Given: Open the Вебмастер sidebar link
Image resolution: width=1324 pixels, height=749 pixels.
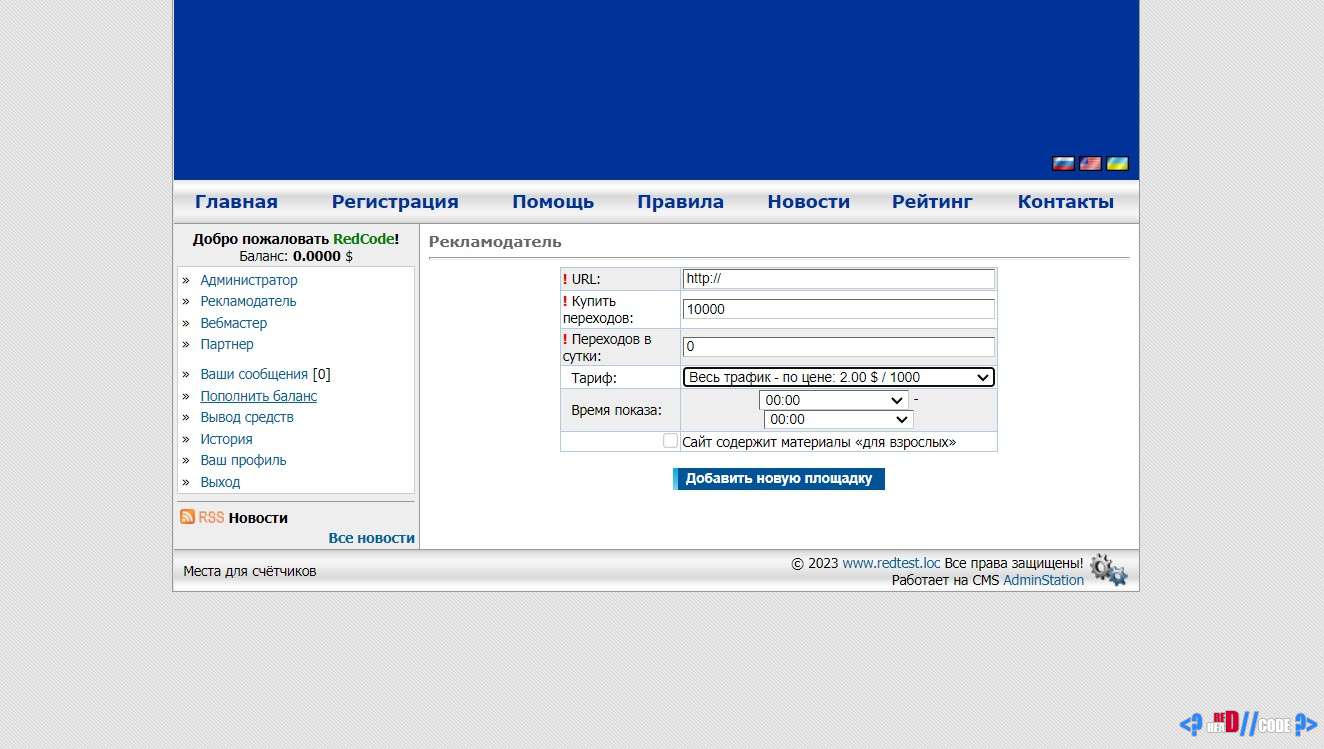Looking at the screenshot, I should (x=234, y=323).
